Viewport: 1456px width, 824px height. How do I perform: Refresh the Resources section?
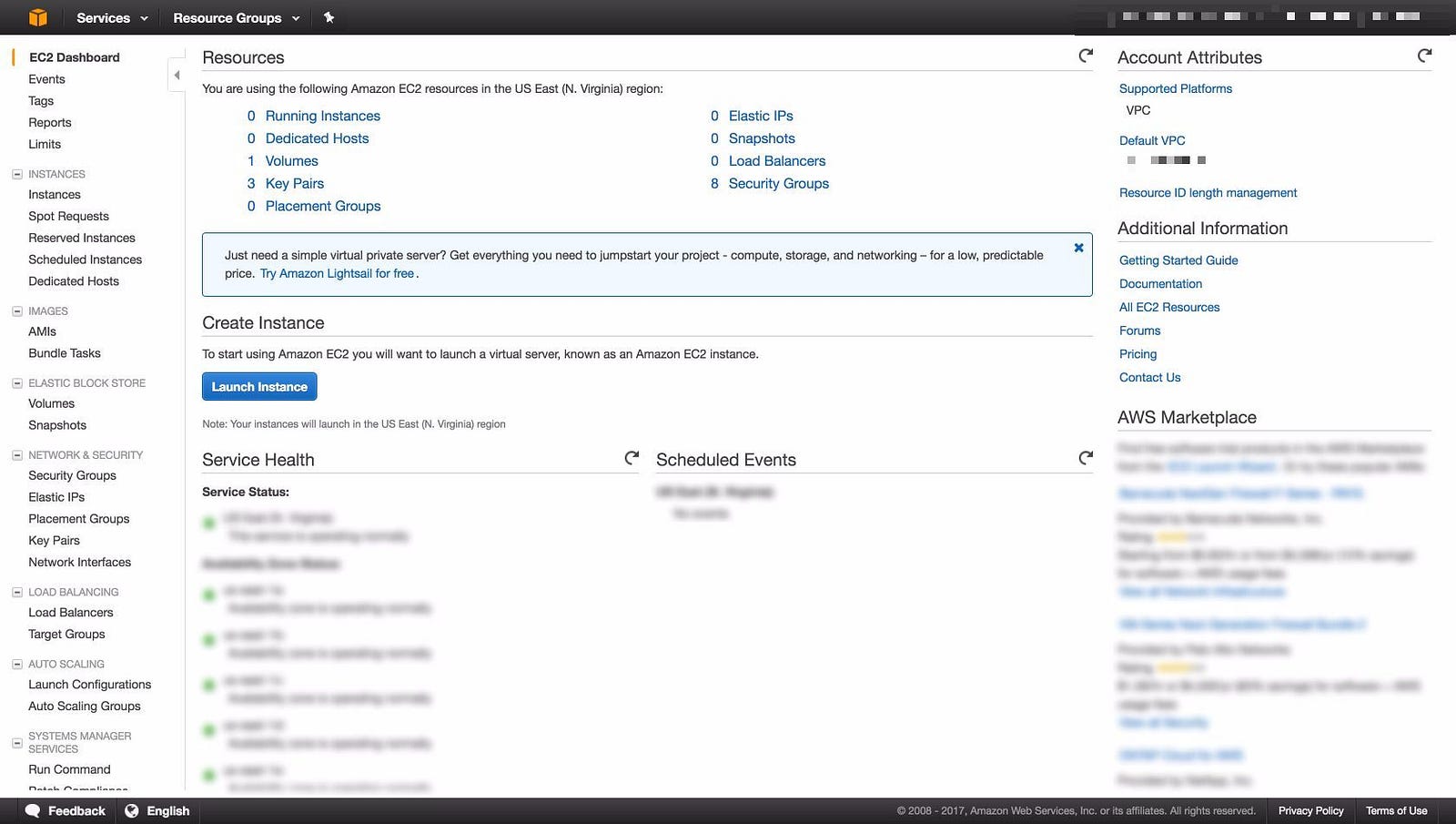[x=1086, y=56]
